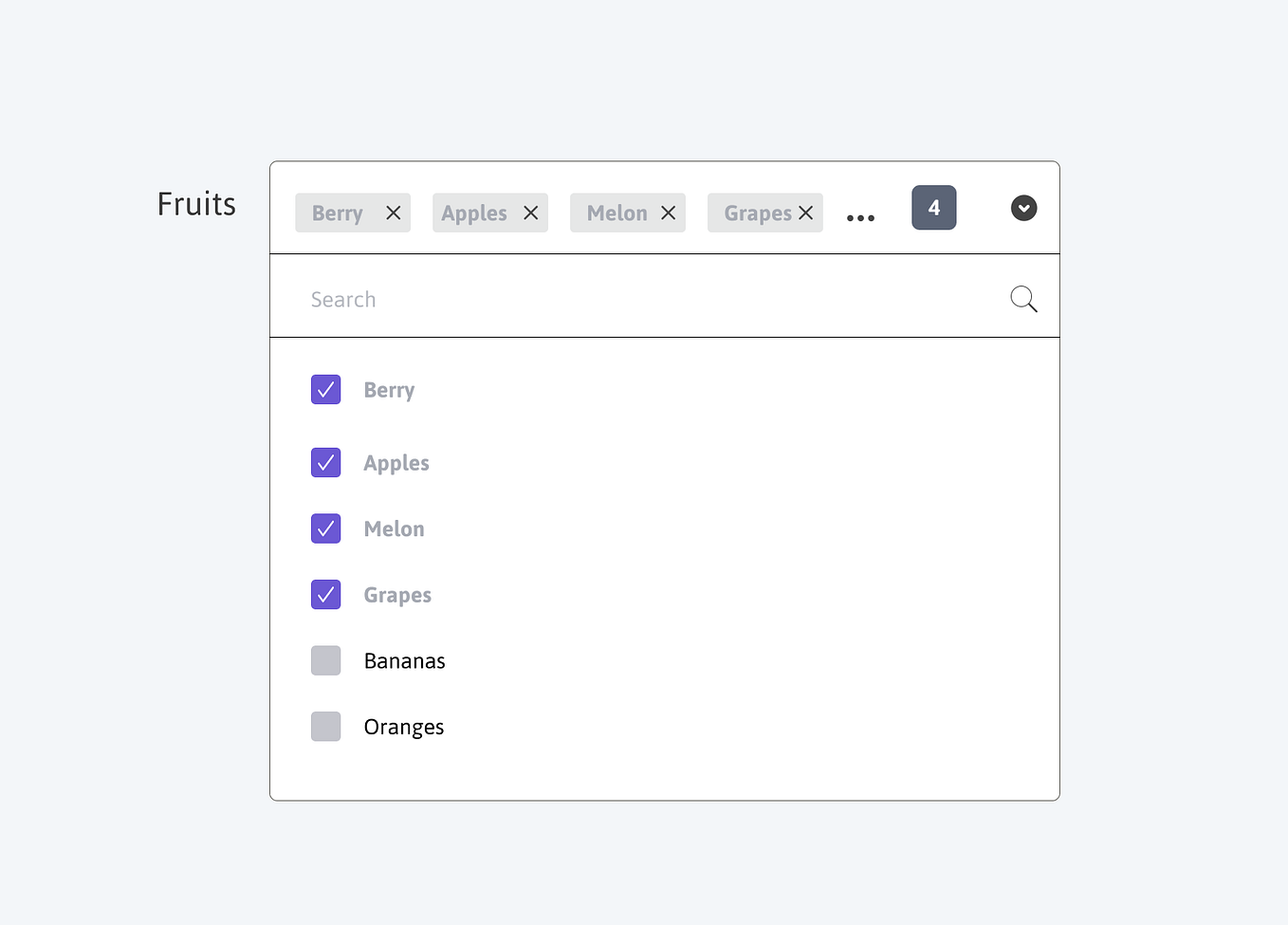Remove the Apples tag with its X icon
Viewport: 1288px width, 925px height.
point(531,213)
